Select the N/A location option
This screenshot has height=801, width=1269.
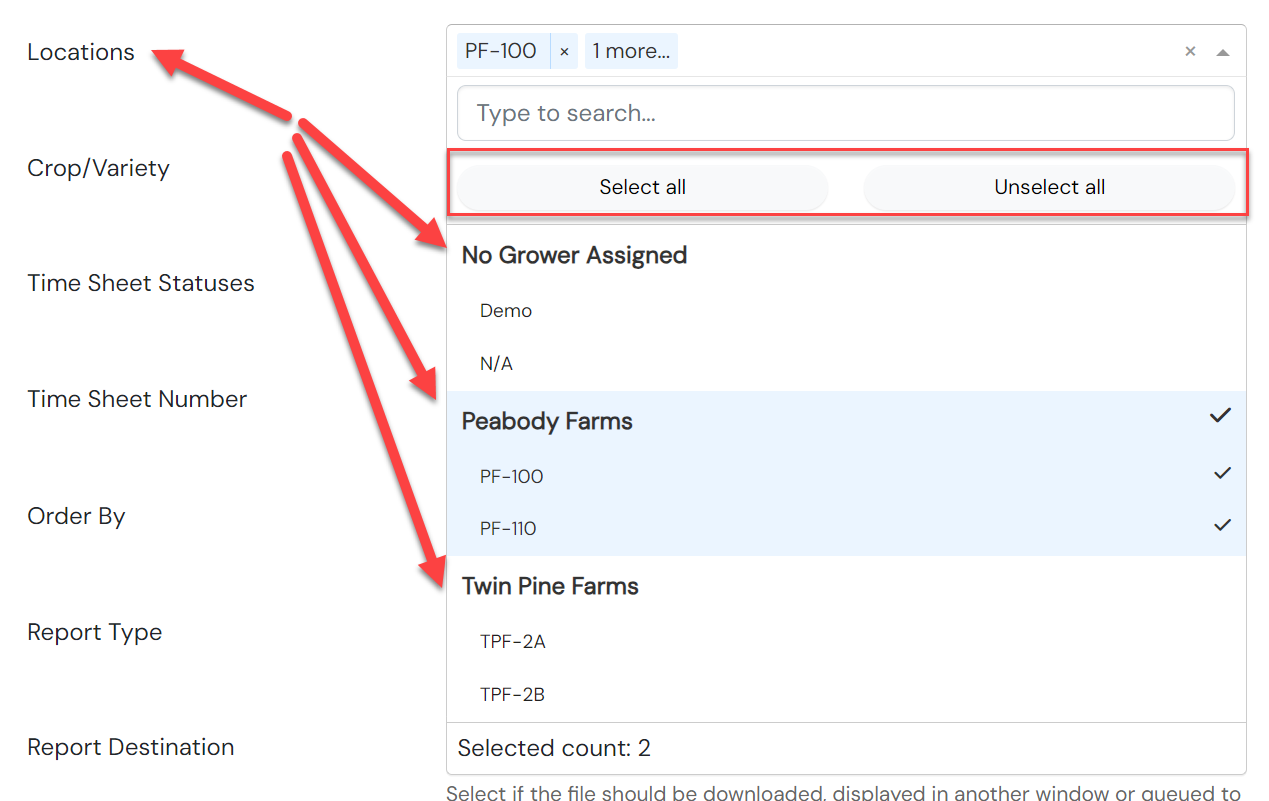[846, 364]
